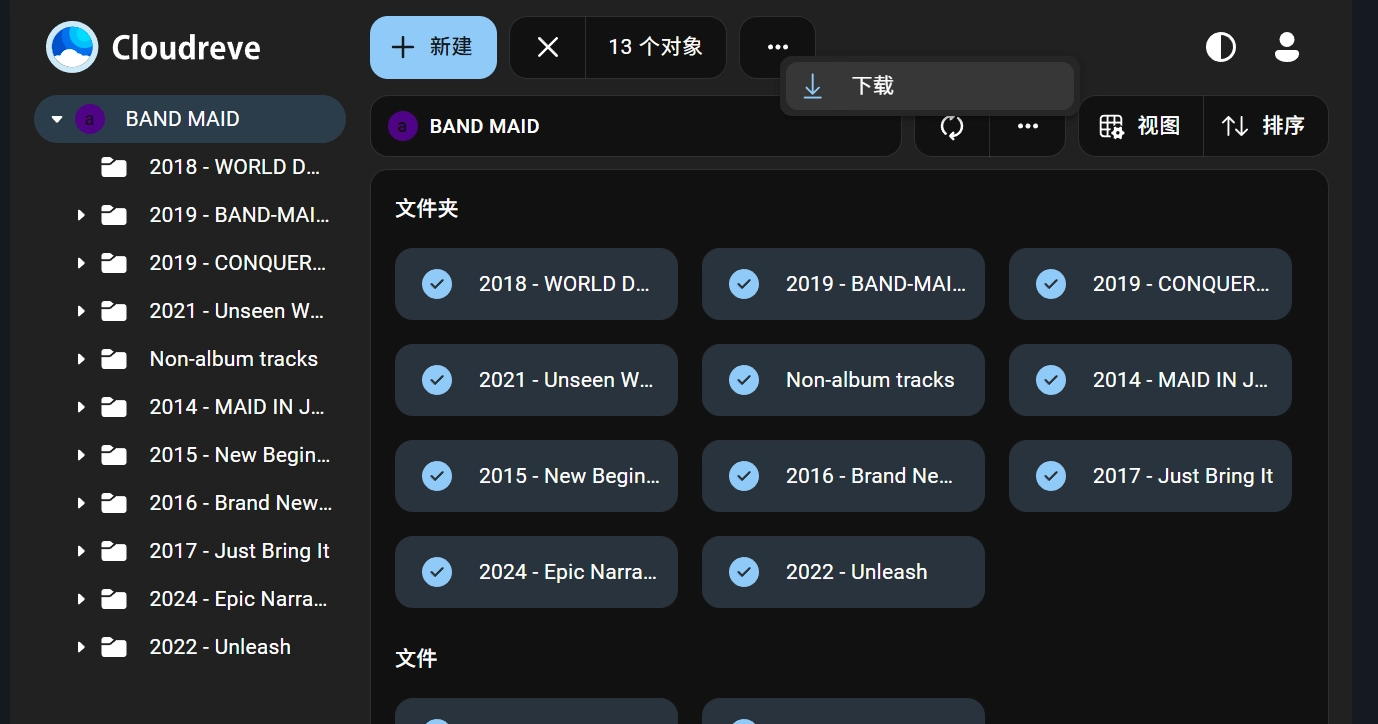The image size is (1378, 724).
Task: Expand 2014 - MAID IN J... tree node
Action: 81,407
